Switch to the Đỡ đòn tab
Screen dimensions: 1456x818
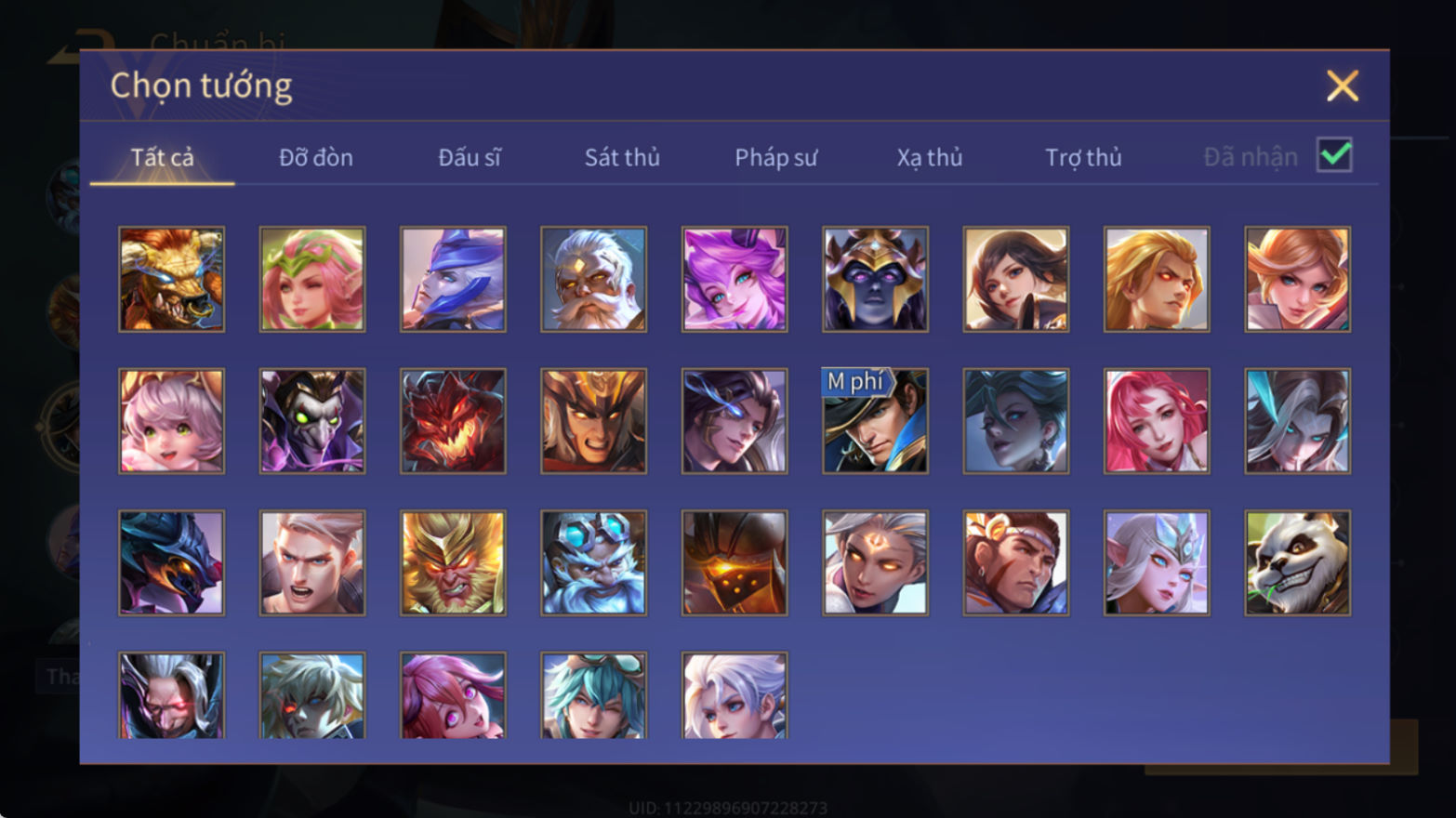(x=316, y=157)
